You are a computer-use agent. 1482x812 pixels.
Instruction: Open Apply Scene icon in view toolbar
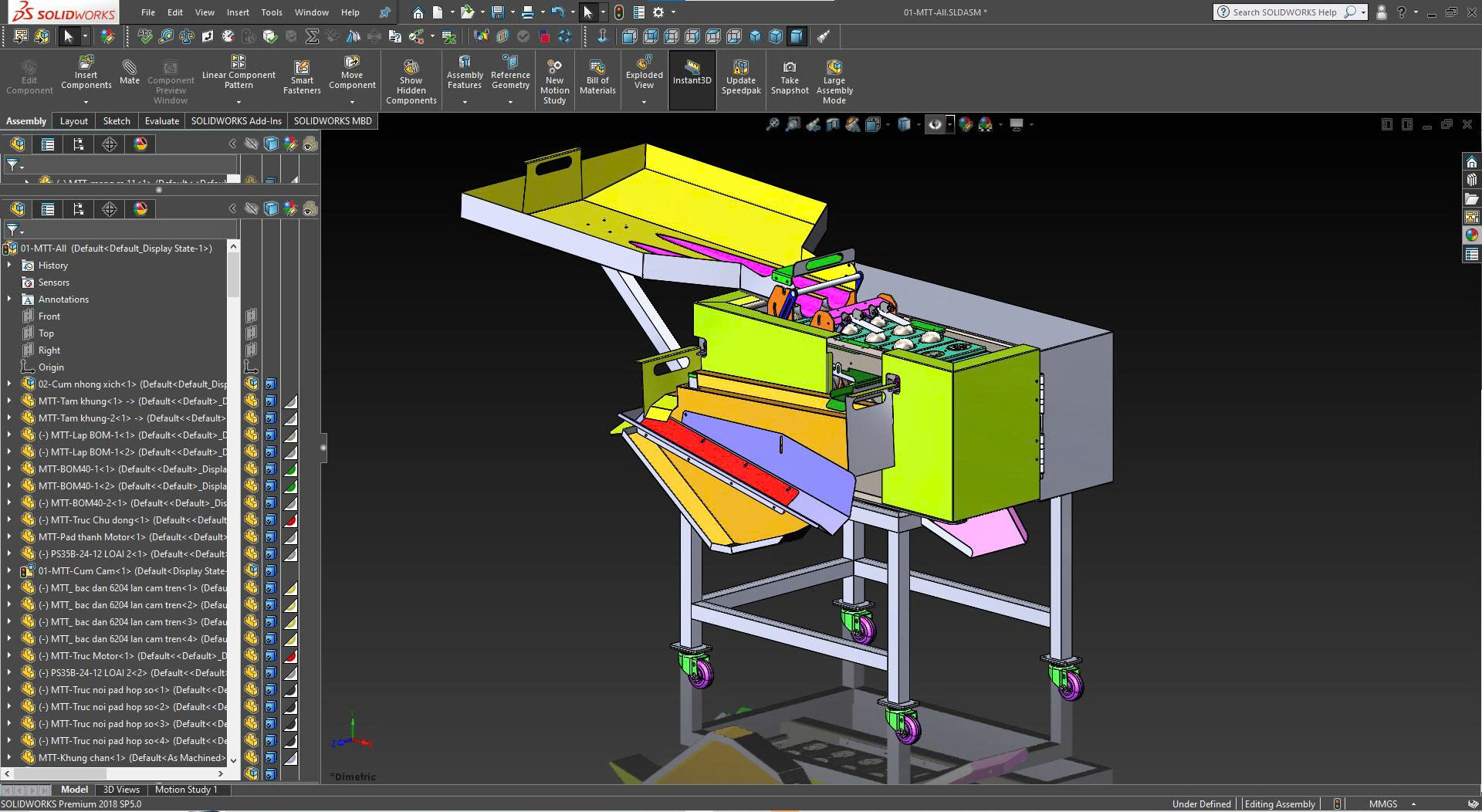click(986, 124)
